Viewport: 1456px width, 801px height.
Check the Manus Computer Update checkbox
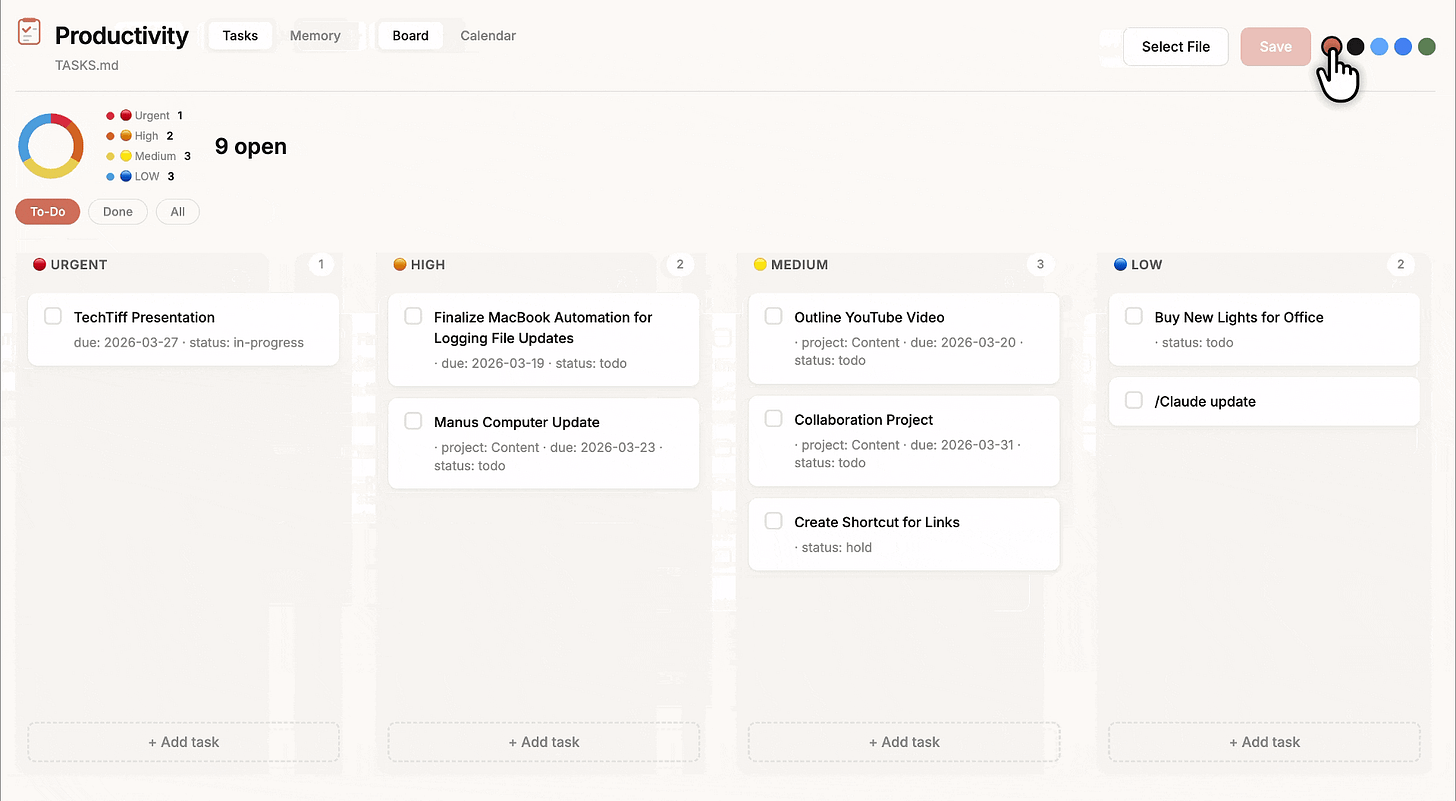(413, 421)
